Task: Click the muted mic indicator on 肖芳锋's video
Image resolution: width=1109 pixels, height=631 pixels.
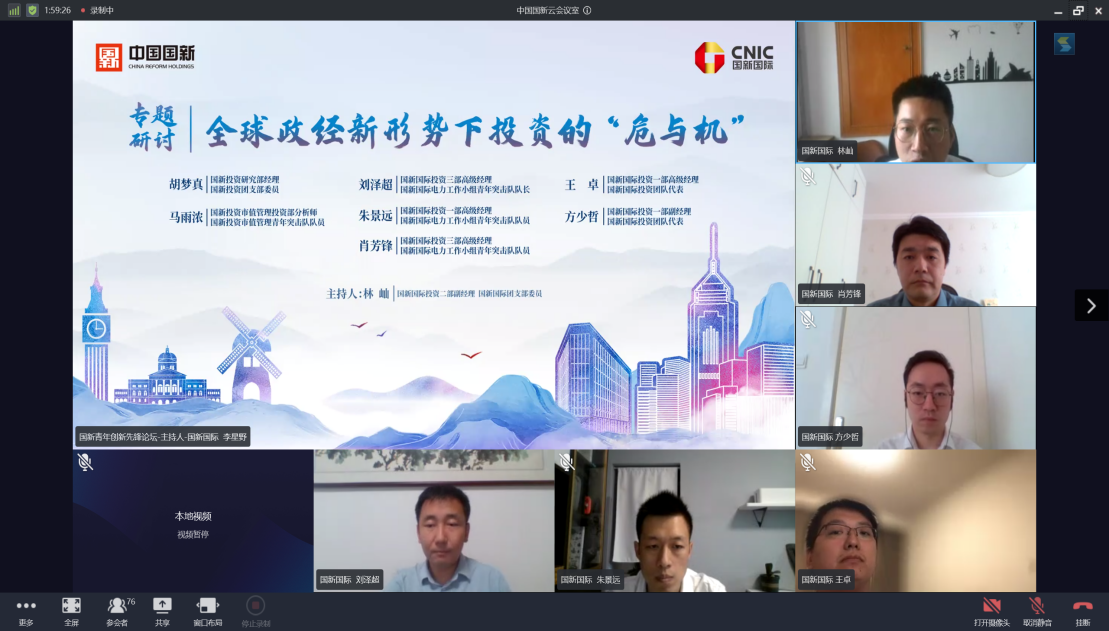Action: [x=809, y=177]
